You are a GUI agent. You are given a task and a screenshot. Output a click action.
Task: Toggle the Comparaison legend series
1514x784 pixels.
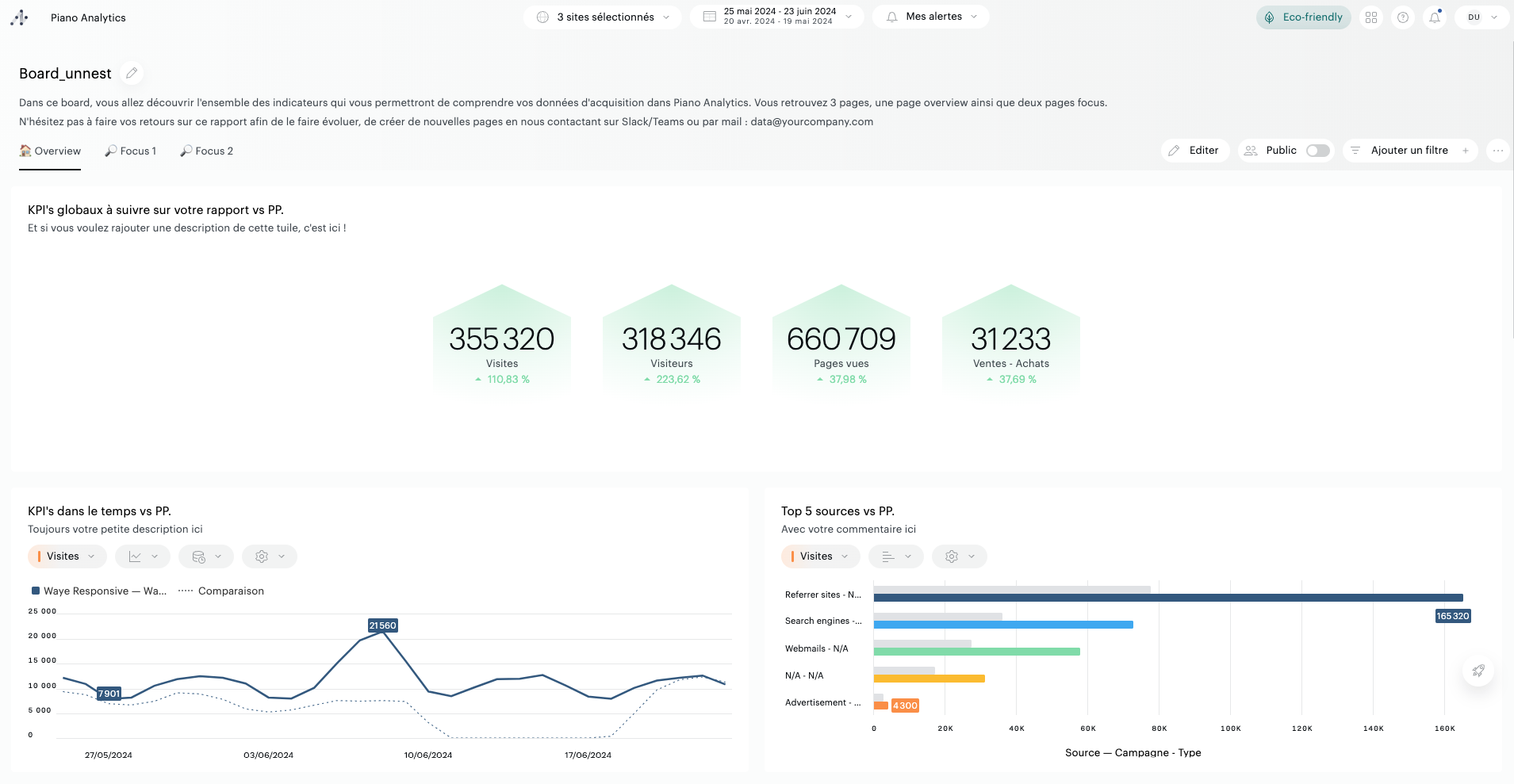coord(221,591)
